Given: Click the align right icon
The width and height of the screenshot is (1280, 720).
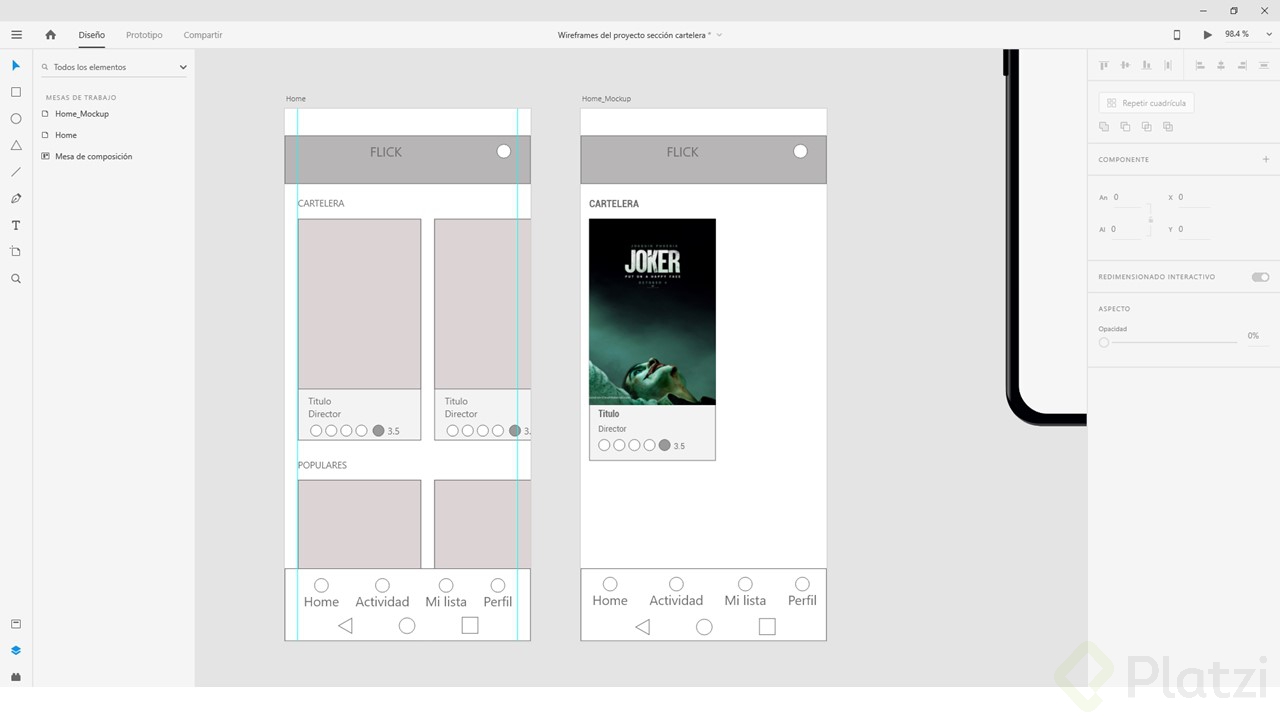Looking at the screenshot, I should click(1243, 65).
